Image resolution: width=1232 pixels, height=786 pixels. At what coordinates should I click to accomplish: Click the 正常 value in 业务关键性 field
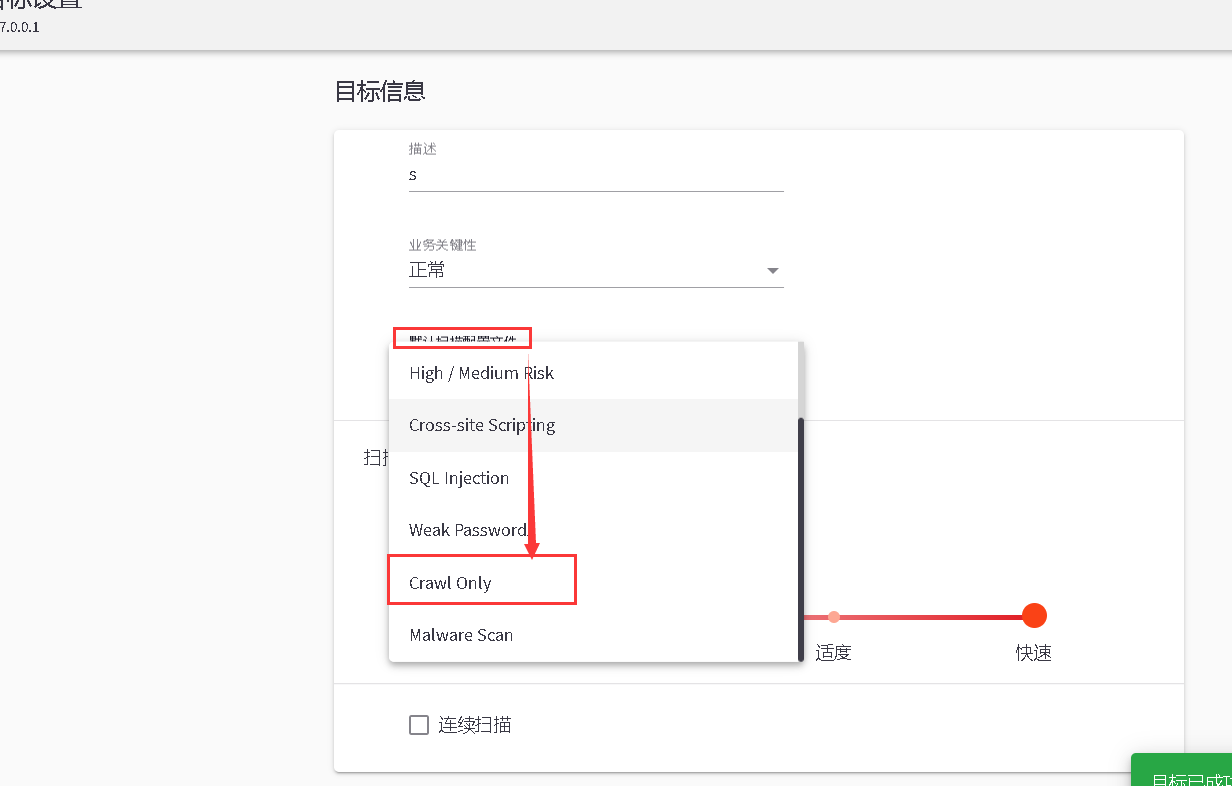click(x=428, y=270)
